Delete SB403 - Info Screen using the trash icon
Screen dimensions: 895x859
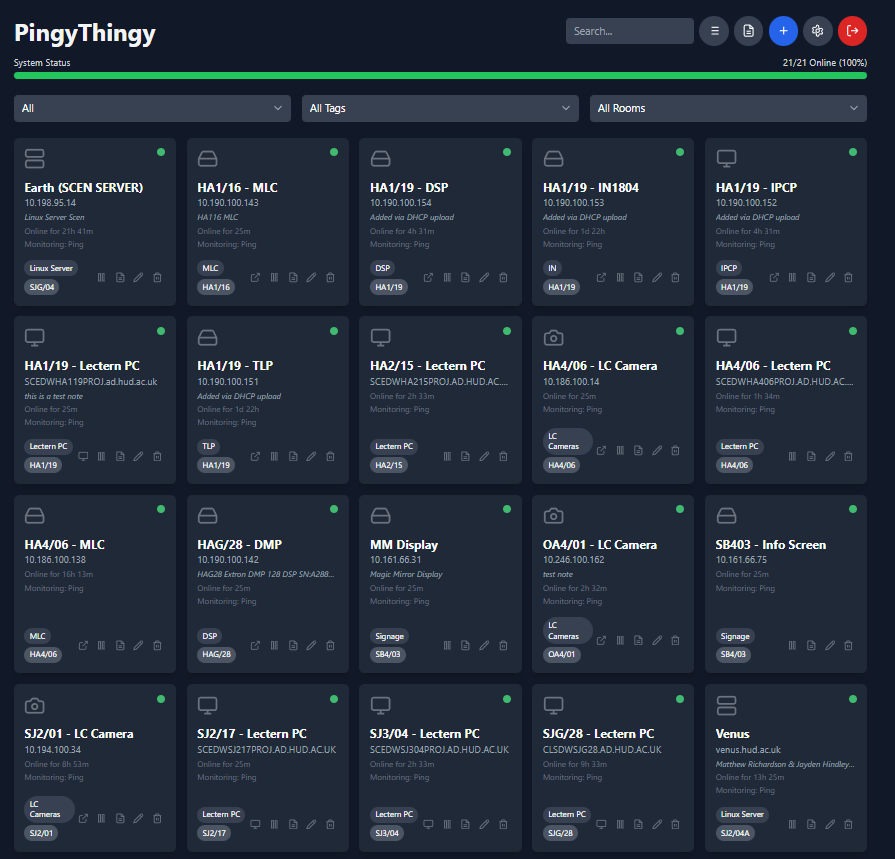click(x=848, y=645)
